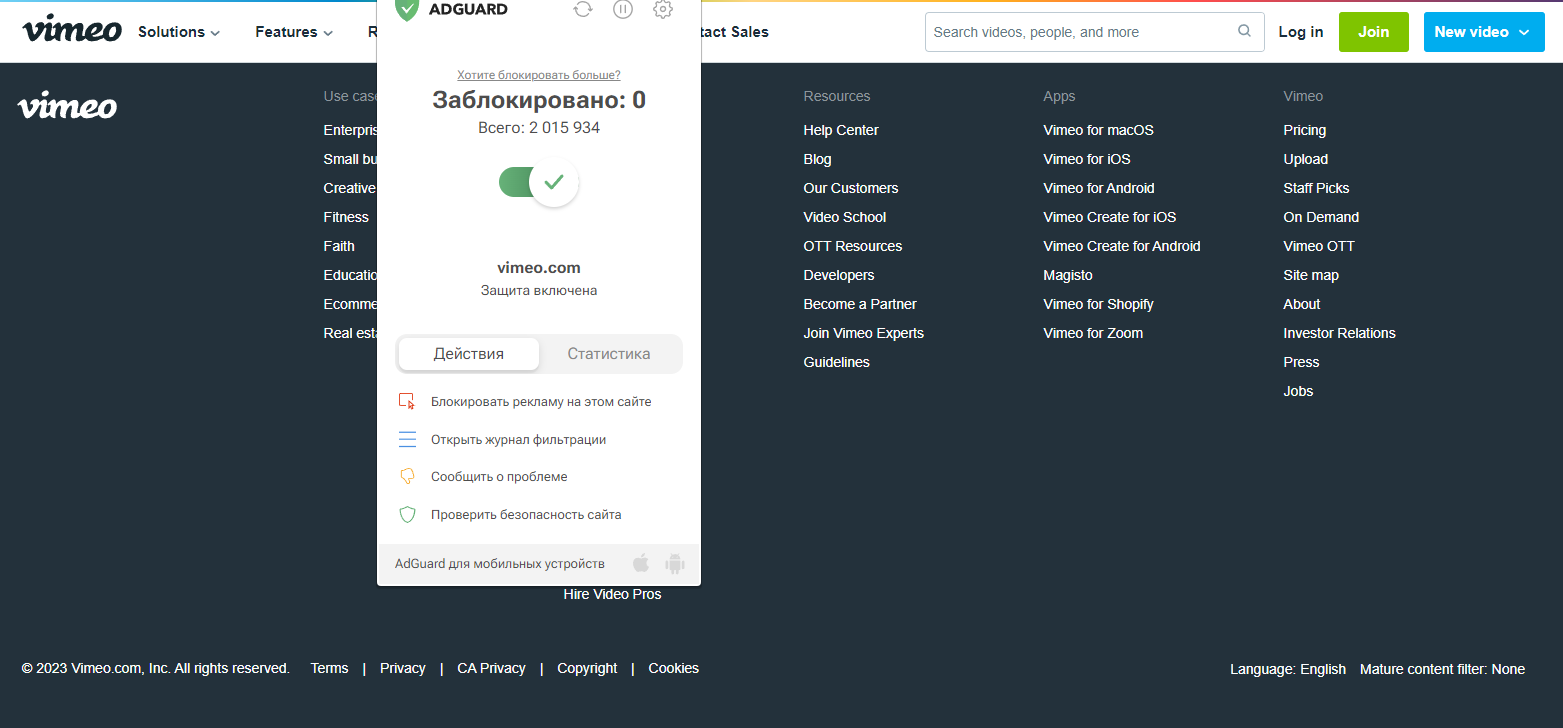
Task: Click the thumbs-down report problem icon
Action: click(x=407, y=476)
